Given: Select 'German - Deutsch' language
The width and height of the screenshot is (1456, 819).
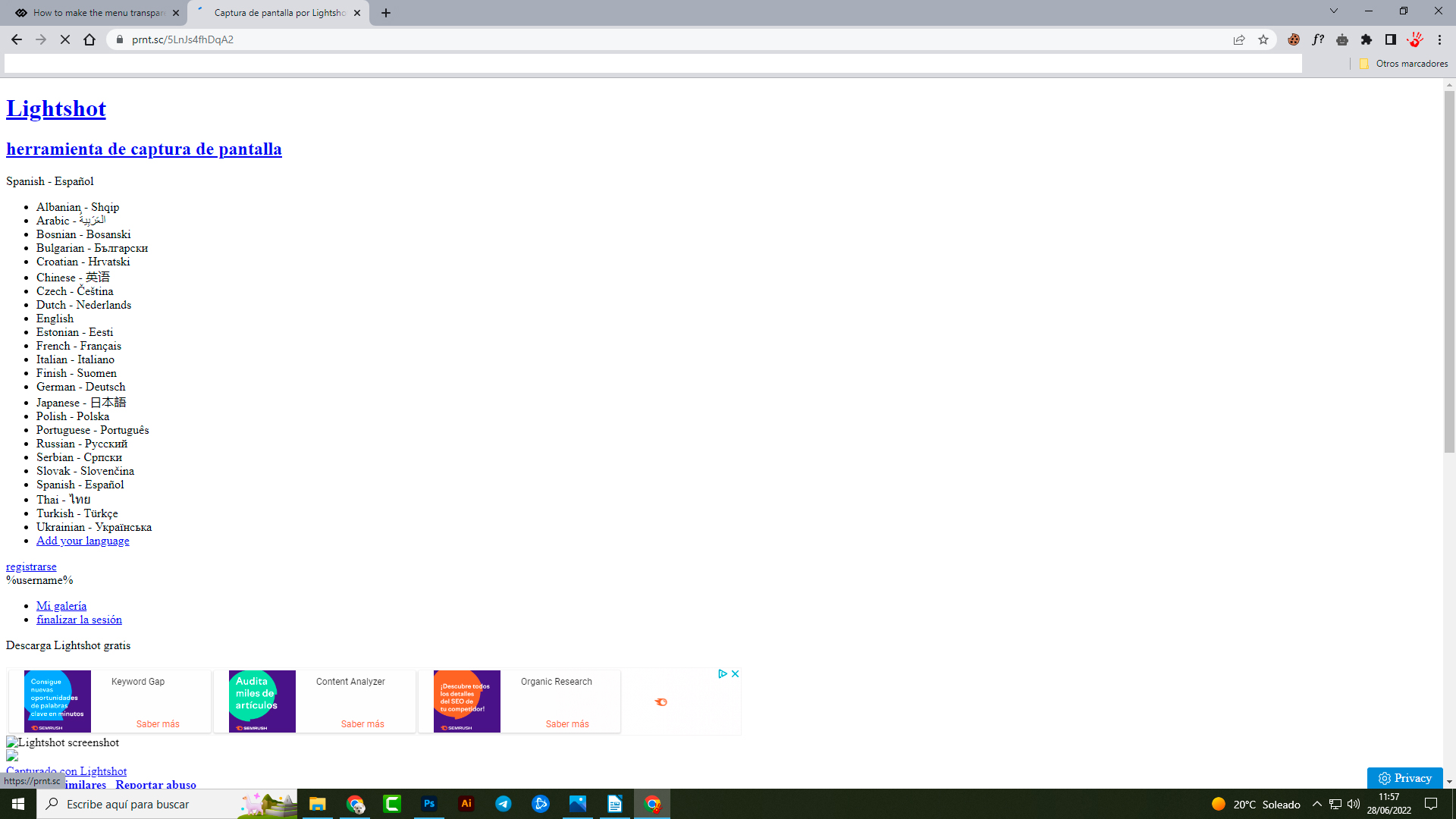Looking at the screenshot, I should click(x=81, y=387).
